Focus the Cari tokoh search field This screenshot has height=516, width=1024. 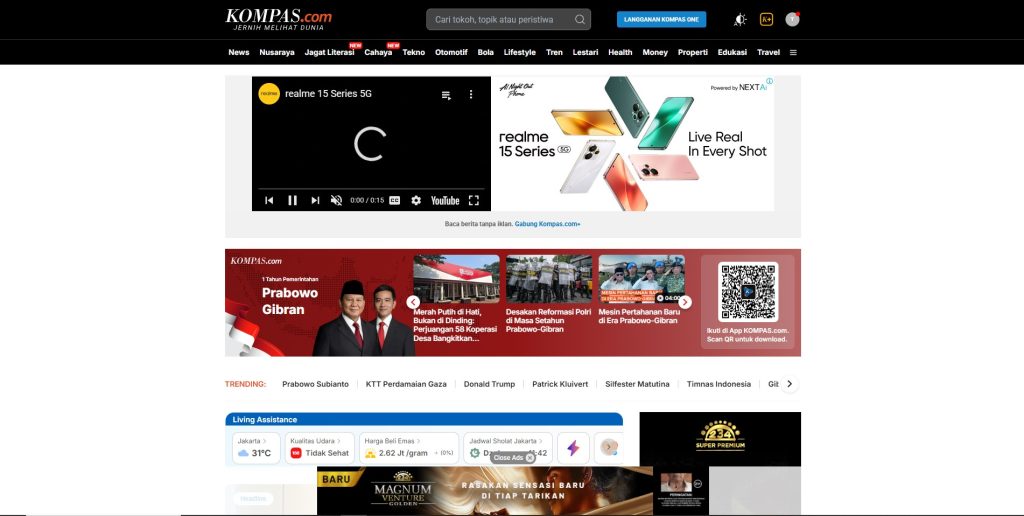(509, 20)
